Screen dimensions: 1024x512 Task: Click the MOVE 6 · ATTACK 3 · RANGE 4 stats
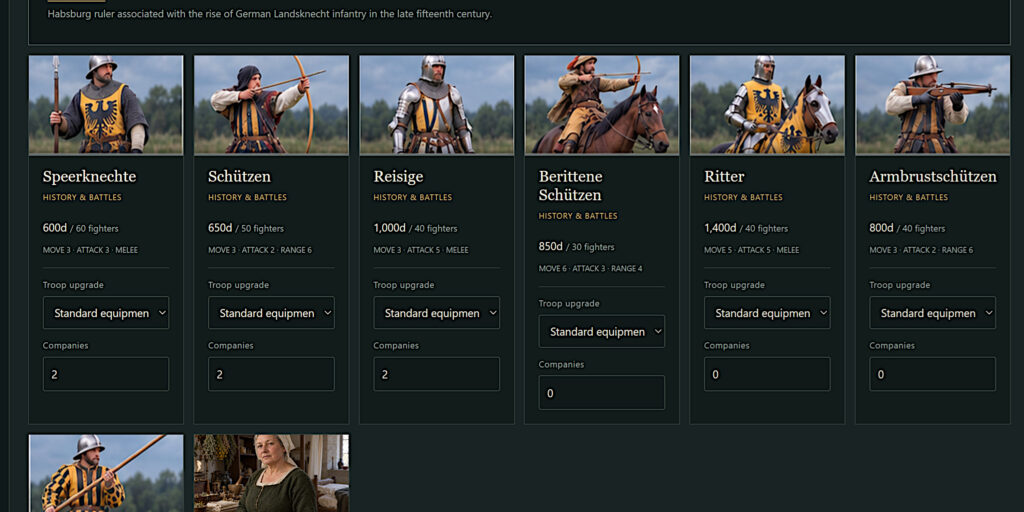click(x=590, y=268)
